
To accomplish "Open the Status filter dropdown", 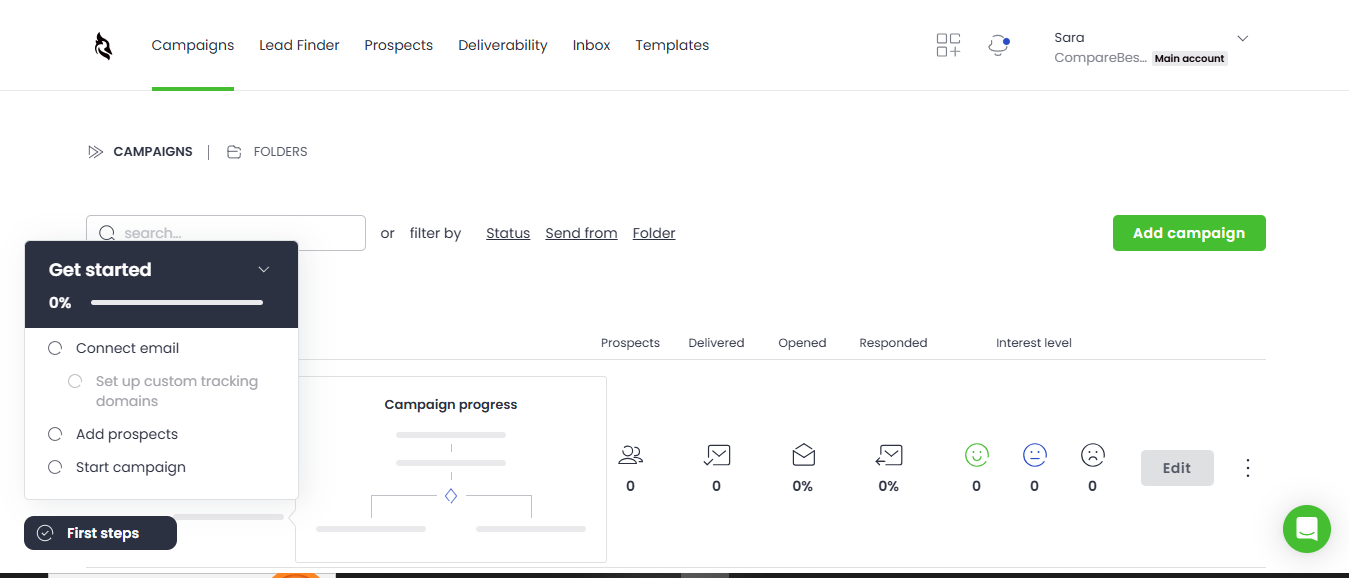I will [x=508, y=233].
